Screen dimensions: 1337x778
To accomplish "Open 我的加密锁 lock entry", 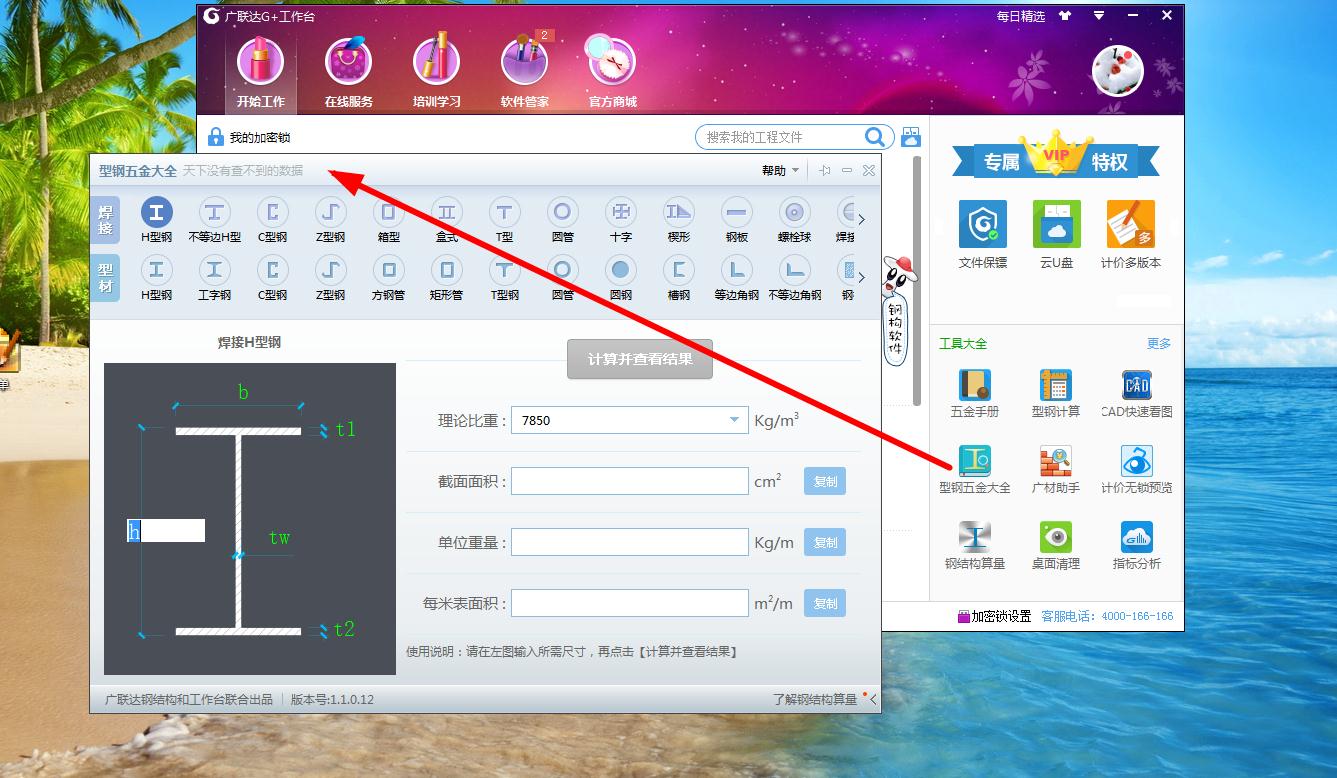I will click(249, 137).
